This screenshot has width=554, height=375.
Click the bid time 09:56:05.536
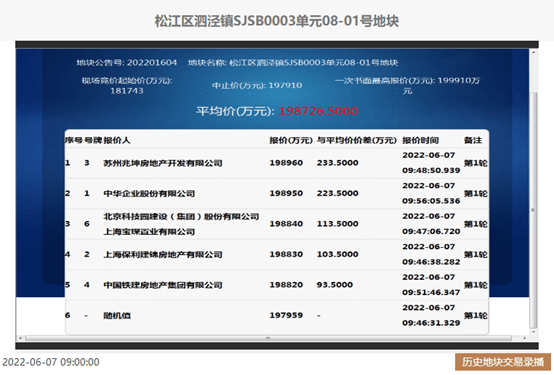431,201
